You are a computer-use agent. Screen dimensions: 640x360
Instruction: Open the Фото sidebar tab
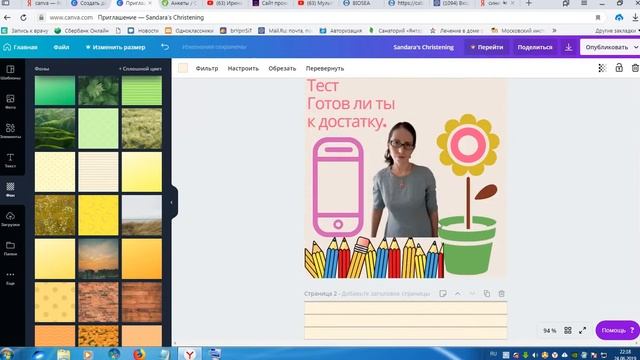pyautogui.click(x=11, y=102)
